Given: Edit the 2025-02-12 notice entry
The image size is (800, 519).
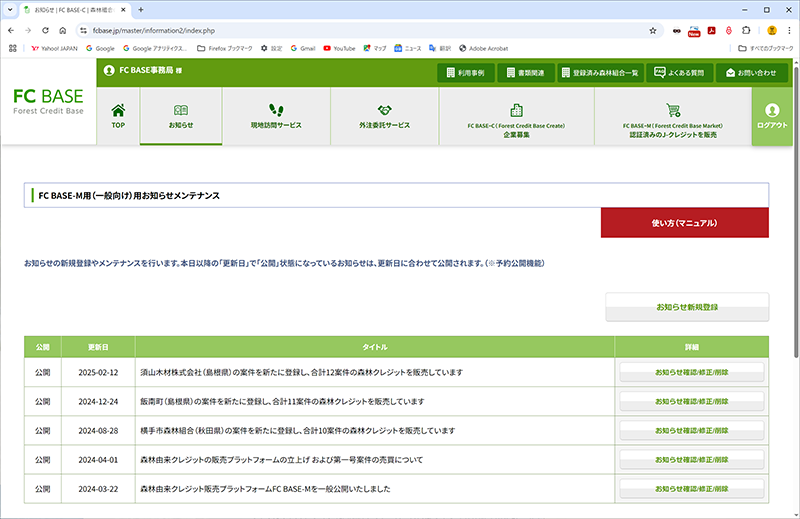Looking at the screenshot, I should (x=692, y=372).
